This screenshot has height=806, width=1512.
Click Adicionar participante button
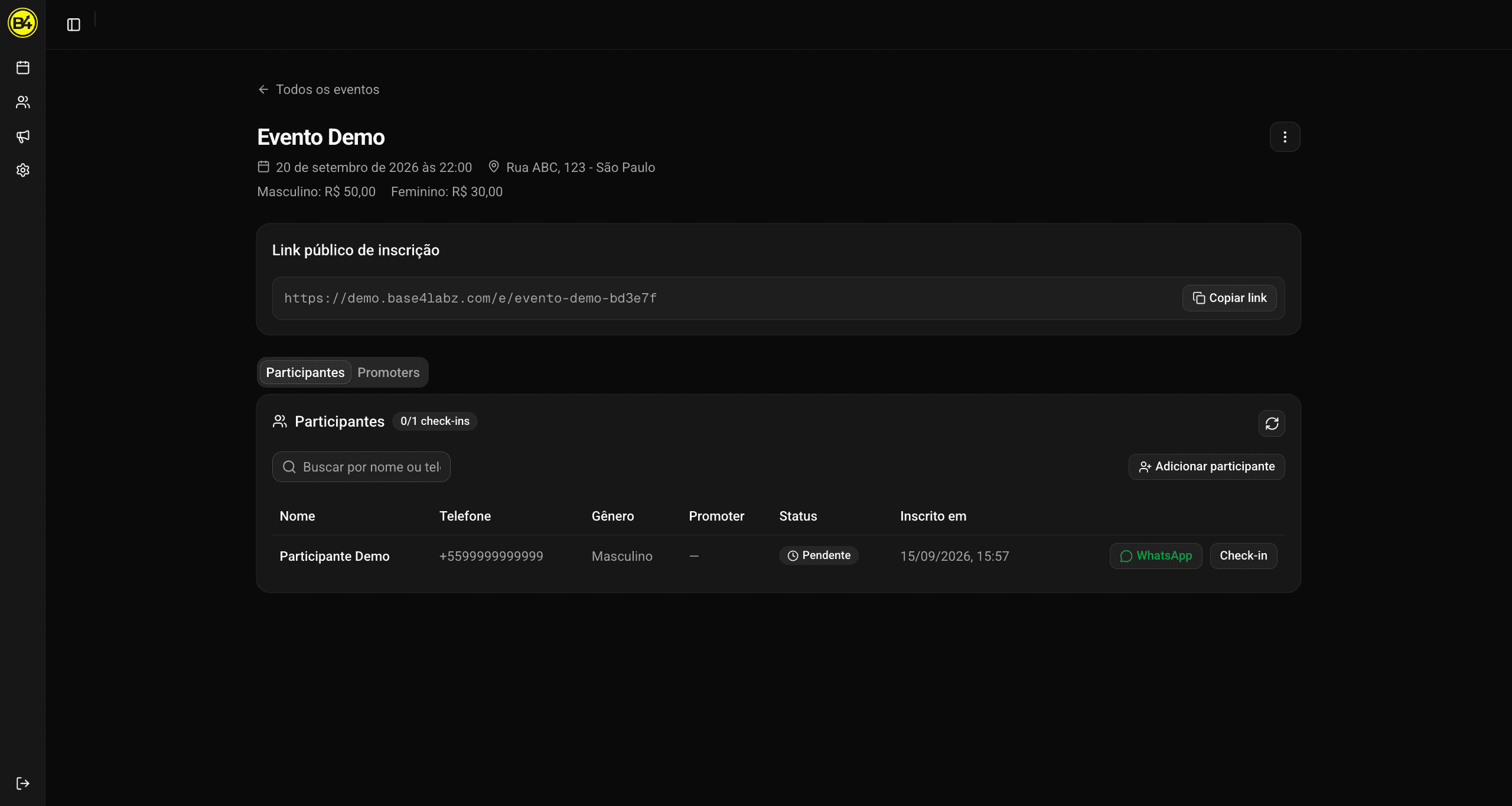[1207, 467]
